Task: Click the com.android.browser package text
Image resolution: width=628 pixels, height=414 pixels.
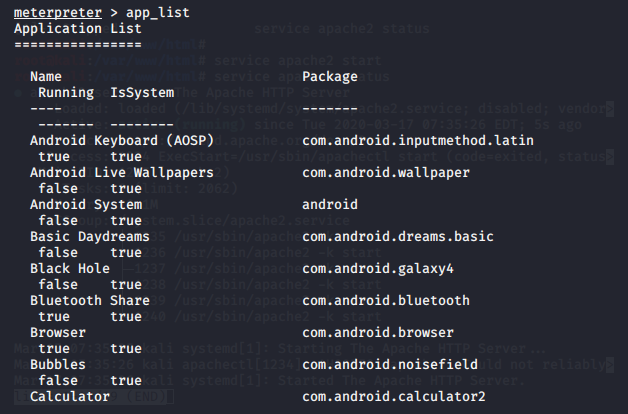Action: pos(377,332)
